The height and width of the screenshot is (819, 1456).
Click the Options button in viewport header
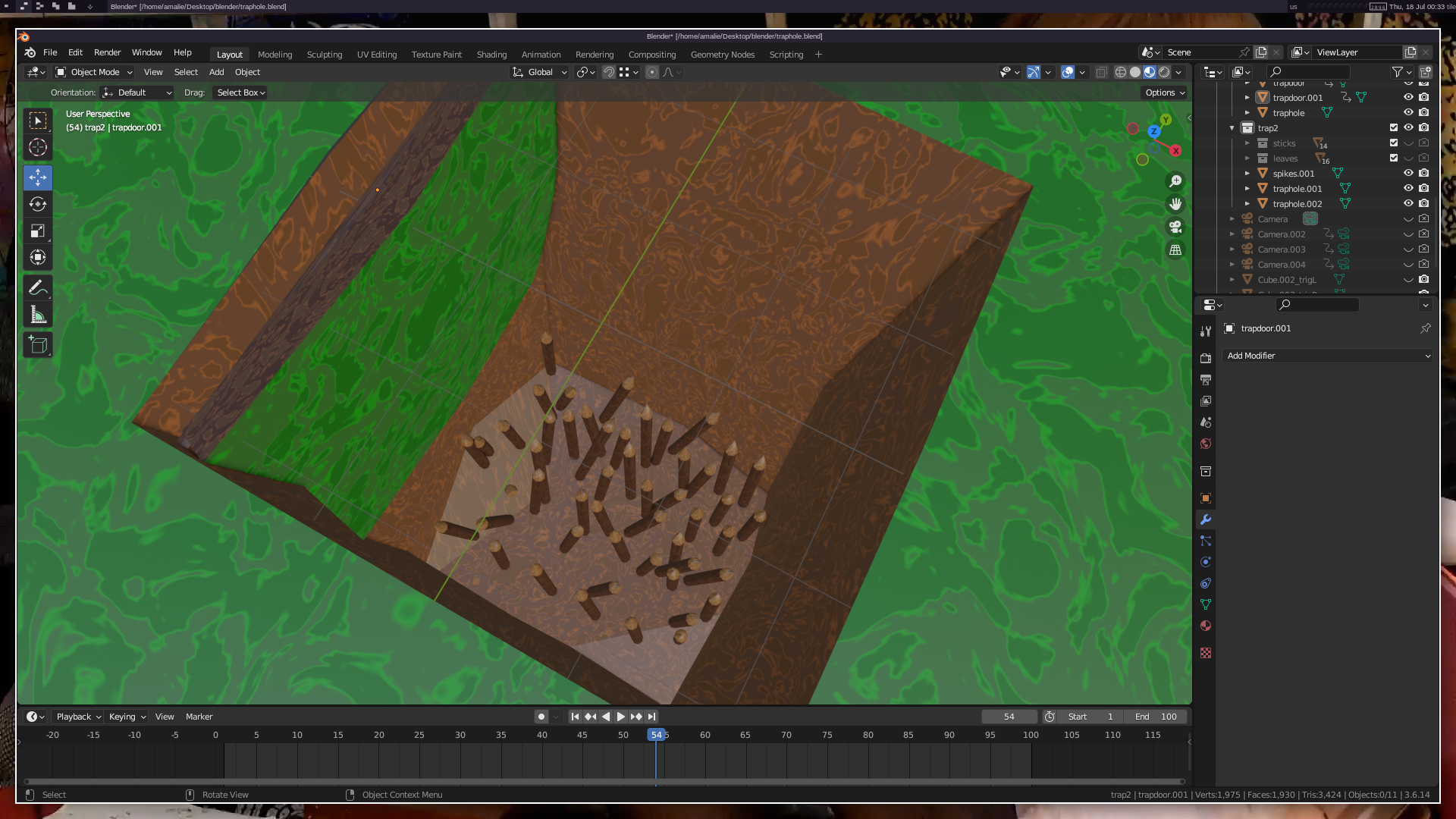pos(1164,93)
